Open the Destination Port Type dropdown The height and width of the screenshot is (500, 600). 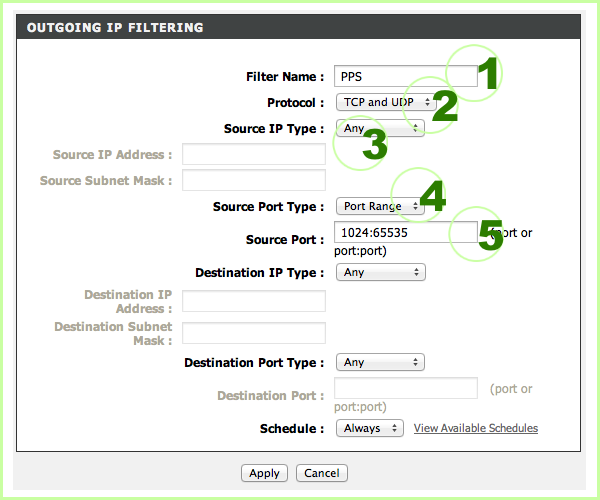pos(381,363)
